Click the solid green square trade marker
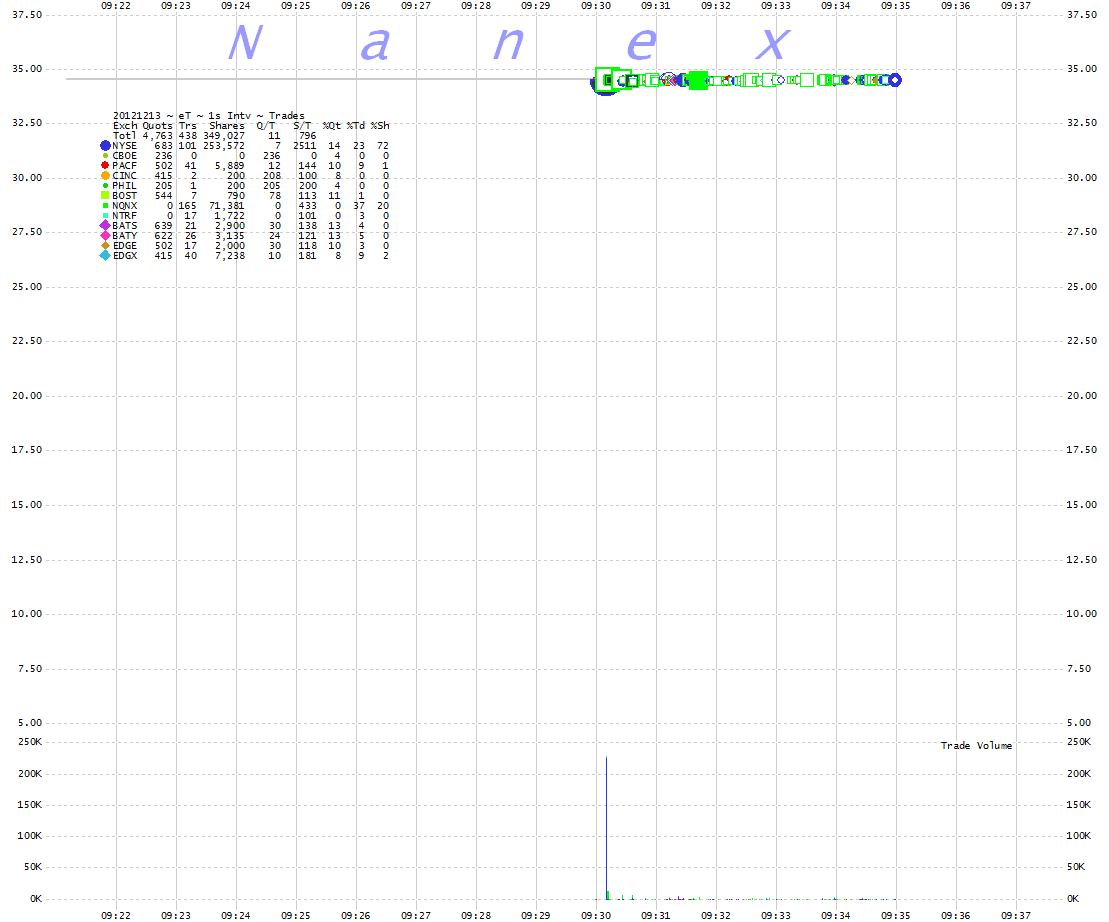 click(698, 81)
